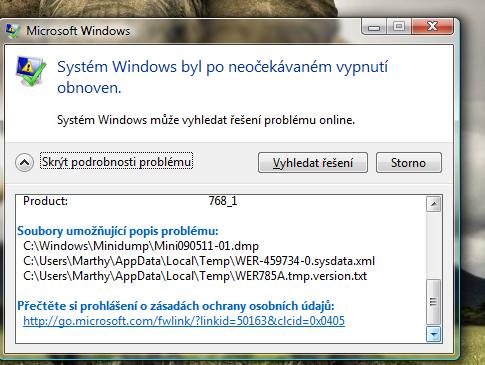Cancel with the Storno button

pos(409,163)
